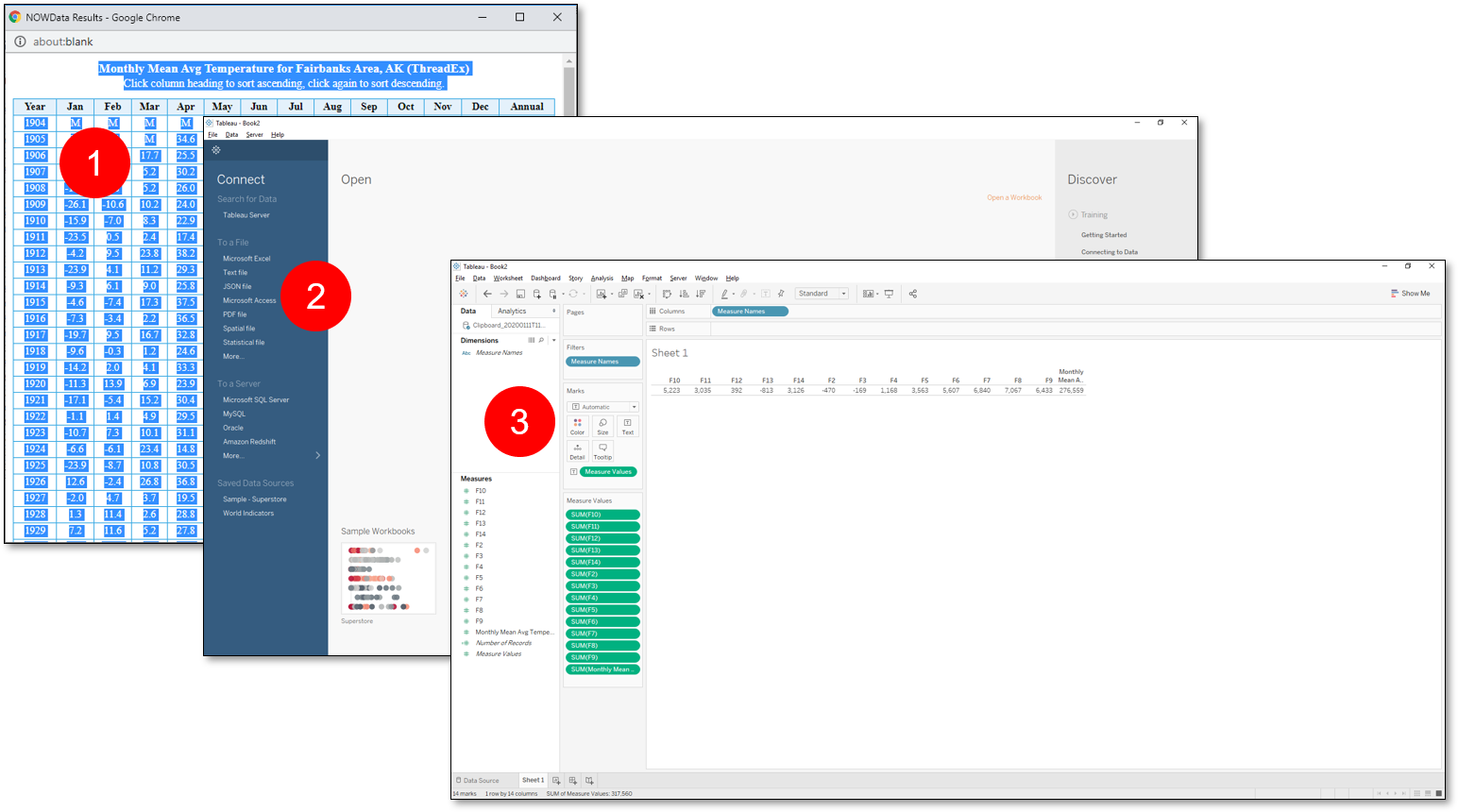Image resolution: width=1458 pixels, height=812 pixels.
Task: Click the SUM(F10) green pill
Action: [x=602, y=514]
